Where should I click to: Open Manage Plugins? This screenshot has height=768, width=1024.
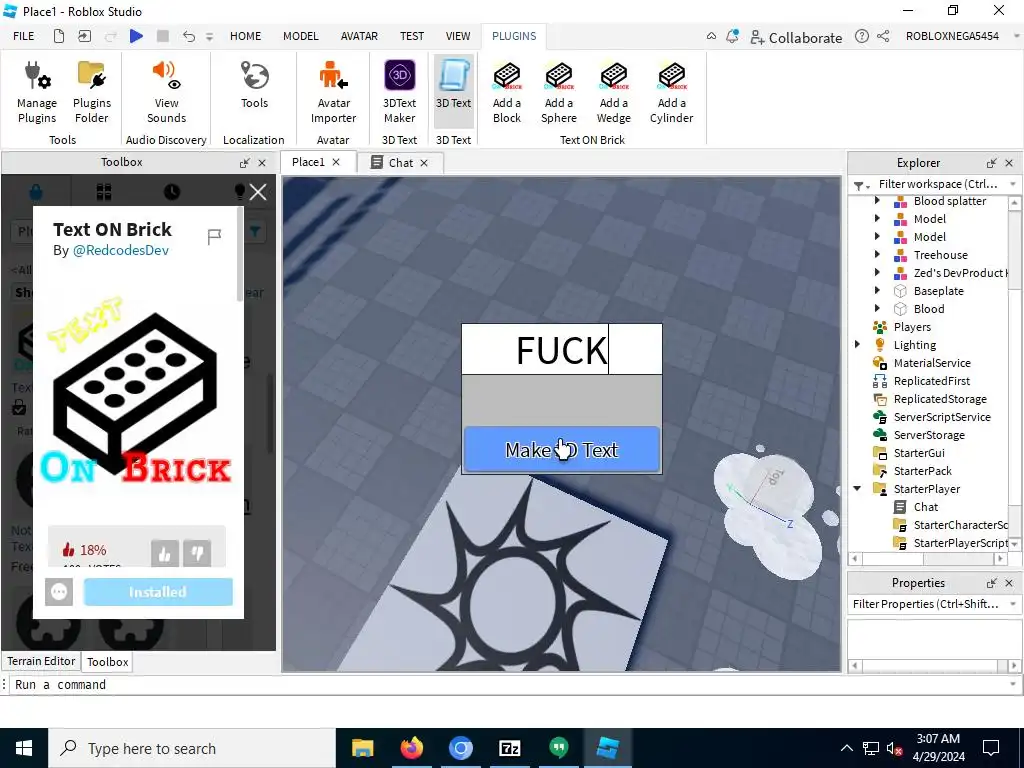click(x=37, y=93)
